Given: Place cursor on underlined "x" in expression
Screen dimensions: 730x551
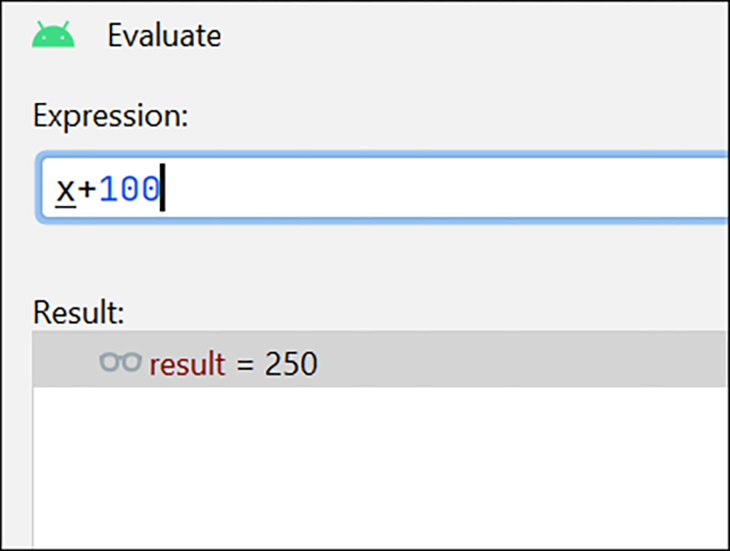Looking at the screenshot, I should click(x=65, y=189).
